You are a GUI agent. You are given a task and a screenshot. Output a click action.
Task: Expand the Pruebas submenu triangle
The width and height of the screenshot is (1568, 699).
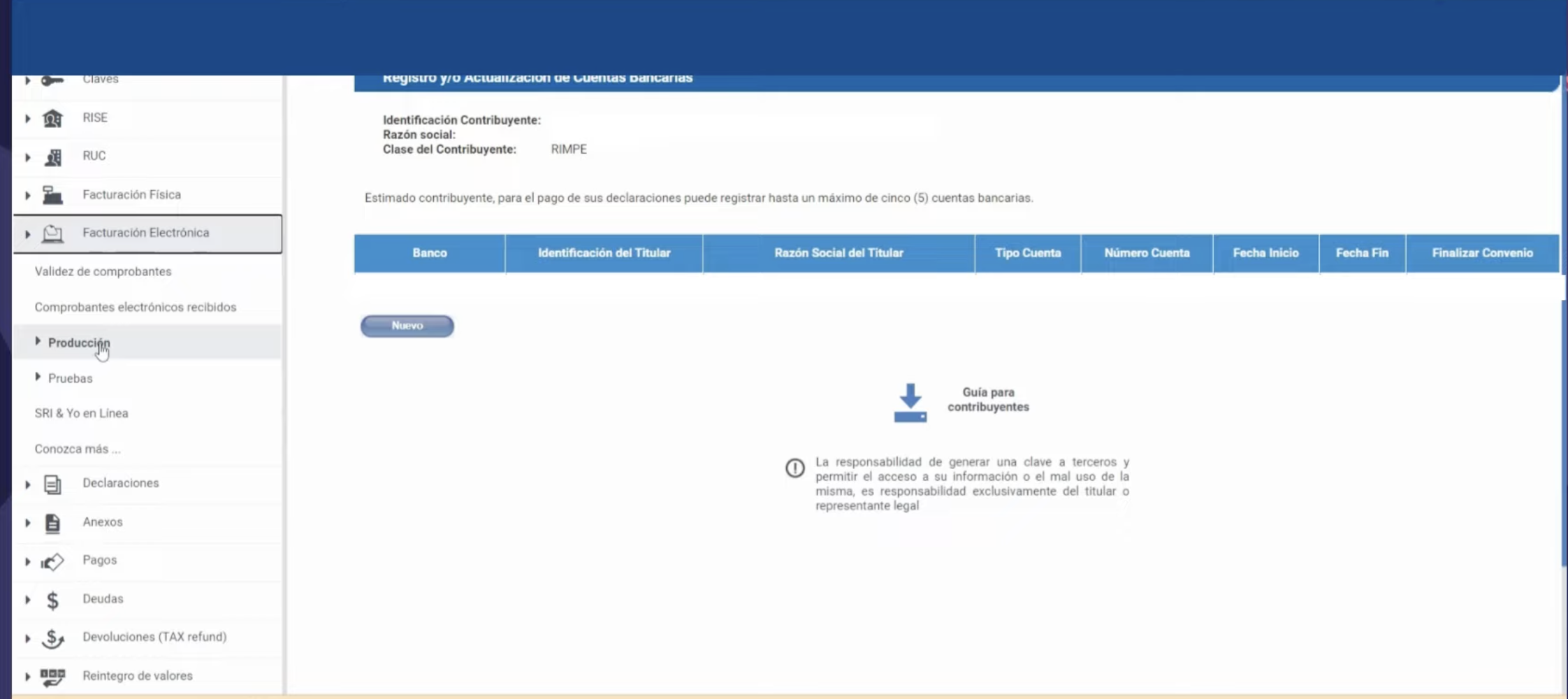pos(38,377)
